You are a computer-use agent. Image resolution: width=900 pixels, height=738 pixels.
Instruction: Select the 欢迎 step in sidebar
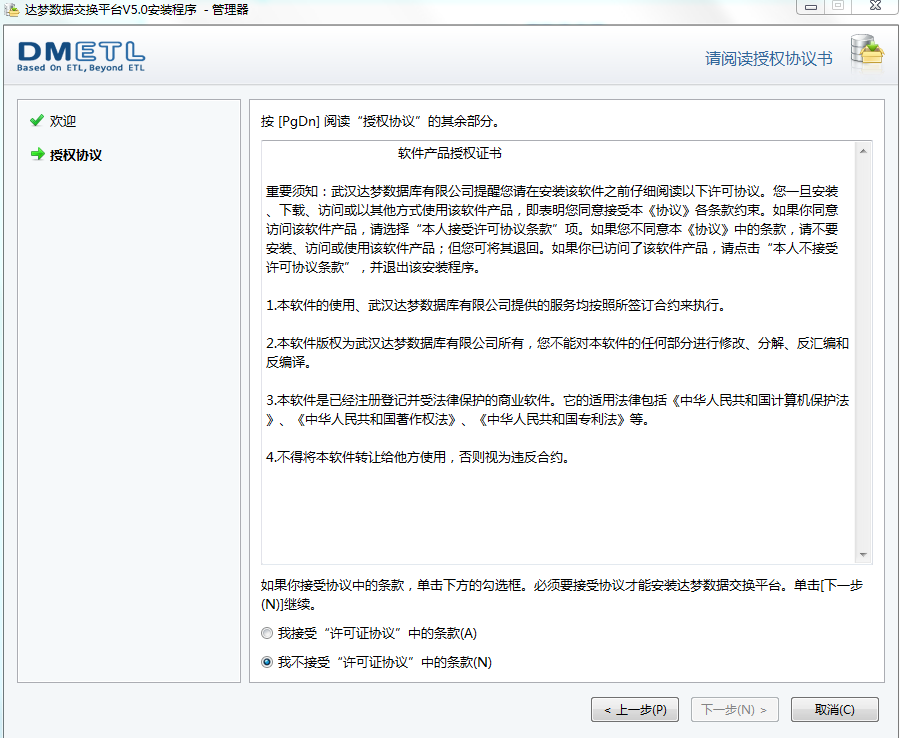point(63,121)
